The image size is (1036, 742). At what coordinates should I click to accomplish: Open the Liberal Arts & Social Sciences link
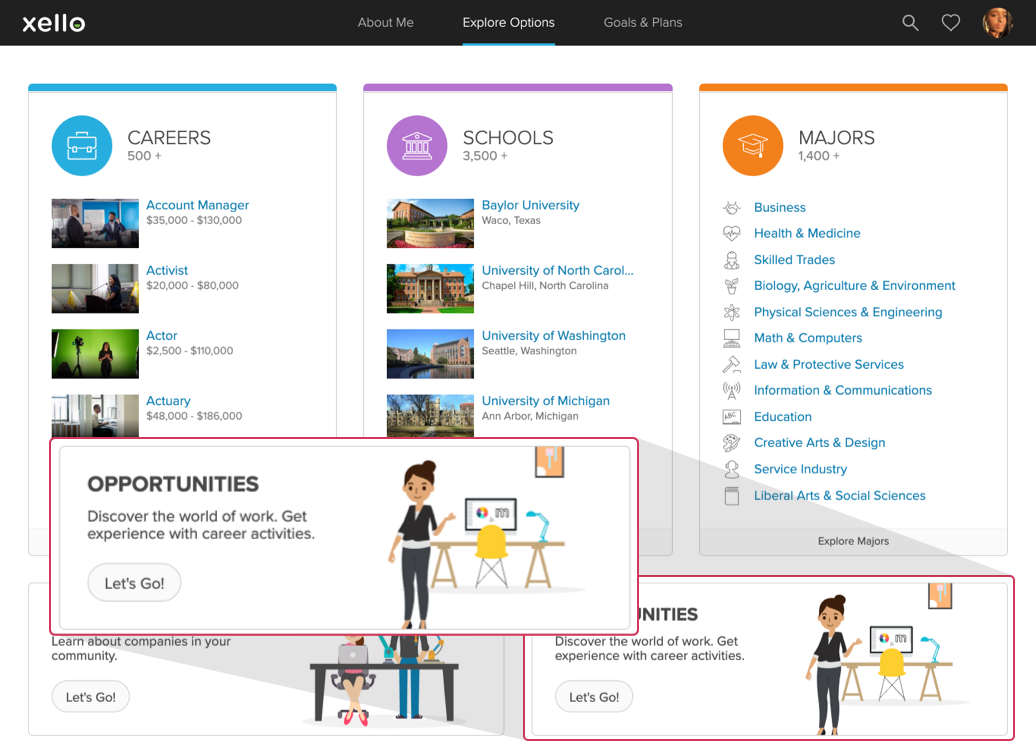[x=840, y=496]
